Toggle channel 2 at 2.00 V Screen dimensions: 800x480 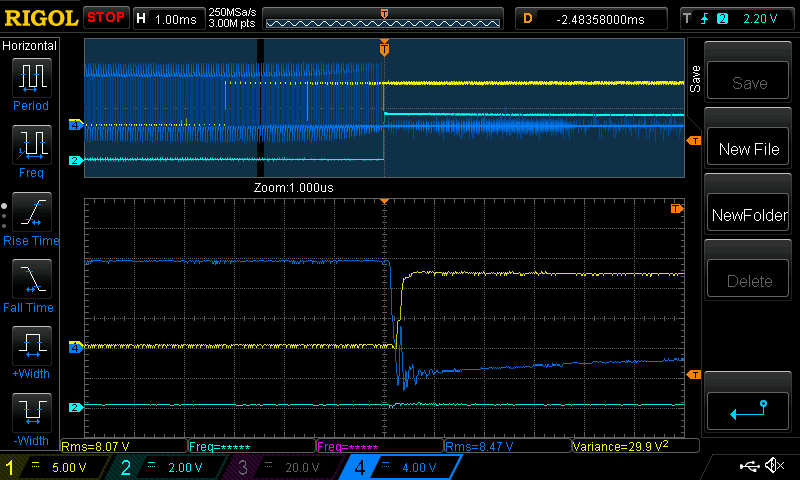(x=167, y=467)
